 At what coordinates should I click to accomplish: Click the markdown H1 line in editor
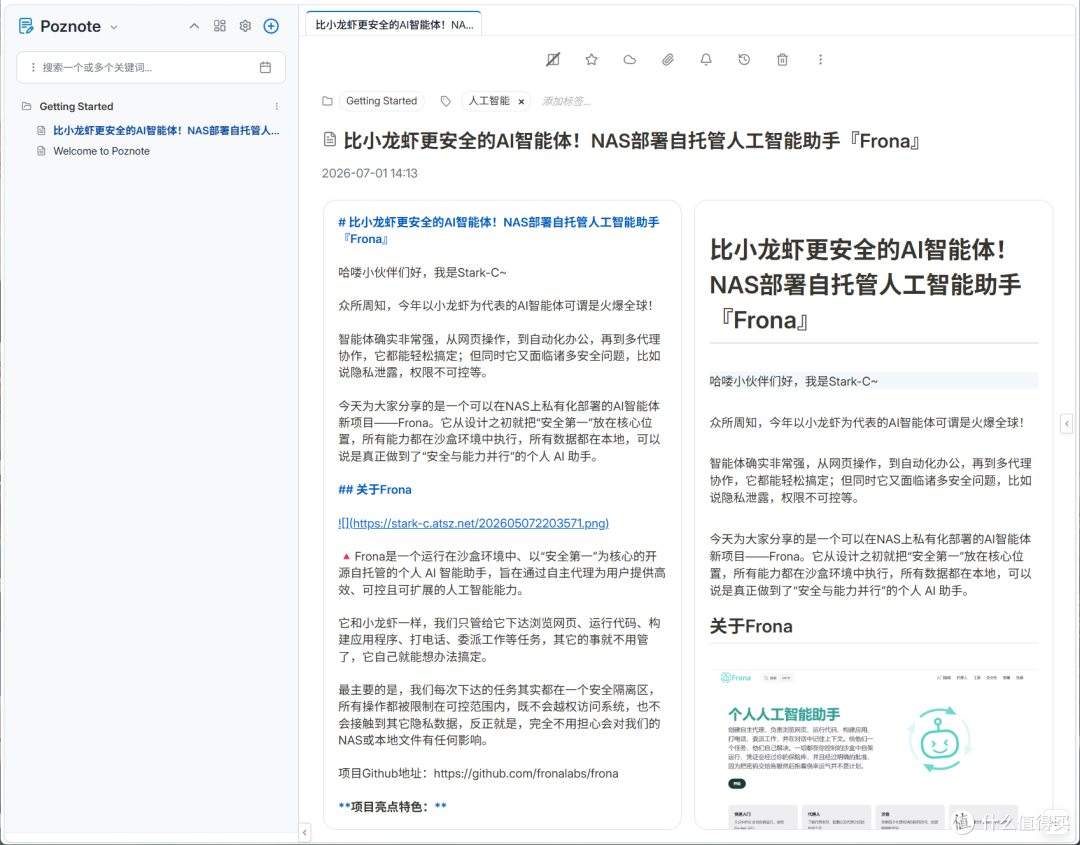(499, 231)
